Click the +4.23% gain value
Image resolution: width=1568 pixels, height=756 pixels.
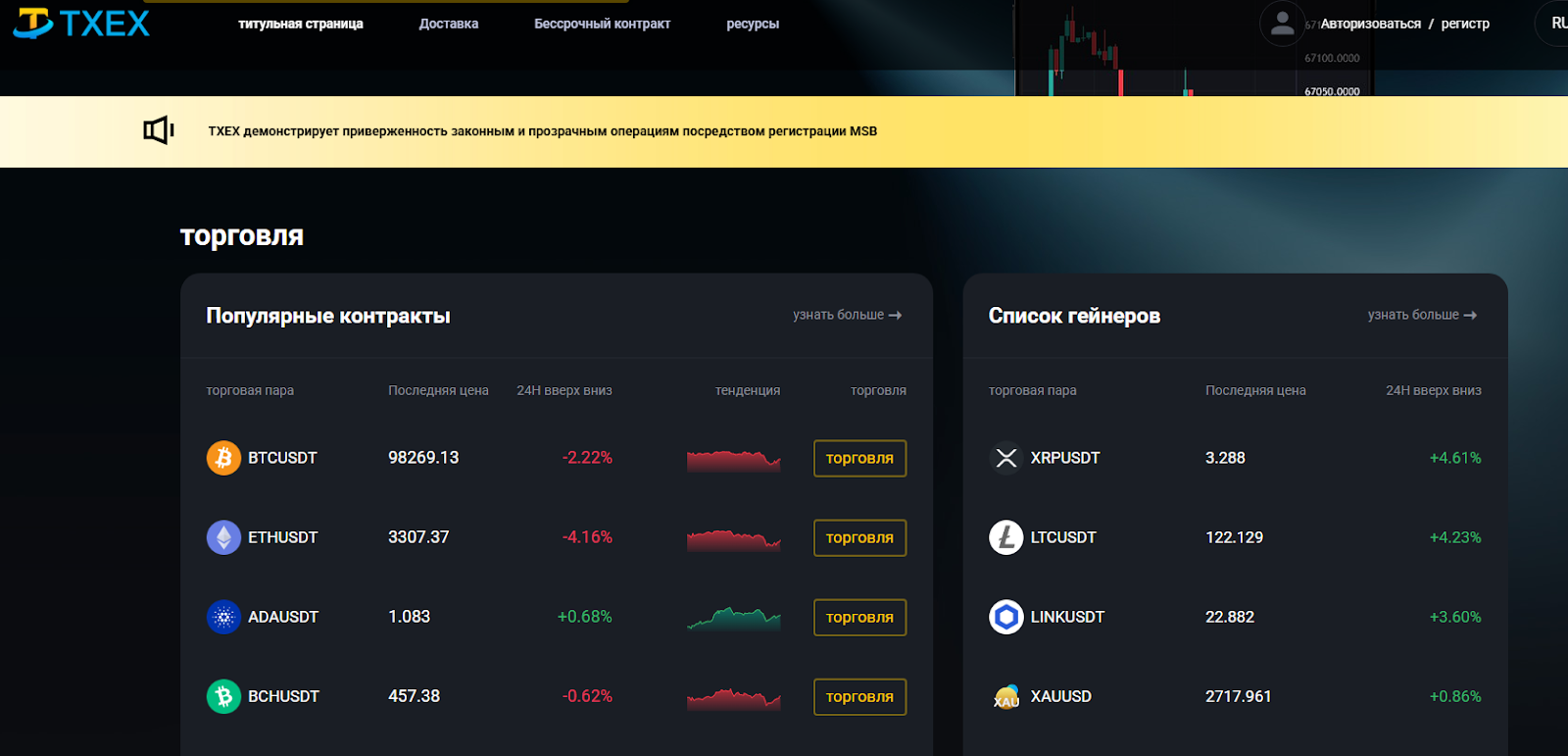pos(1455,537)
